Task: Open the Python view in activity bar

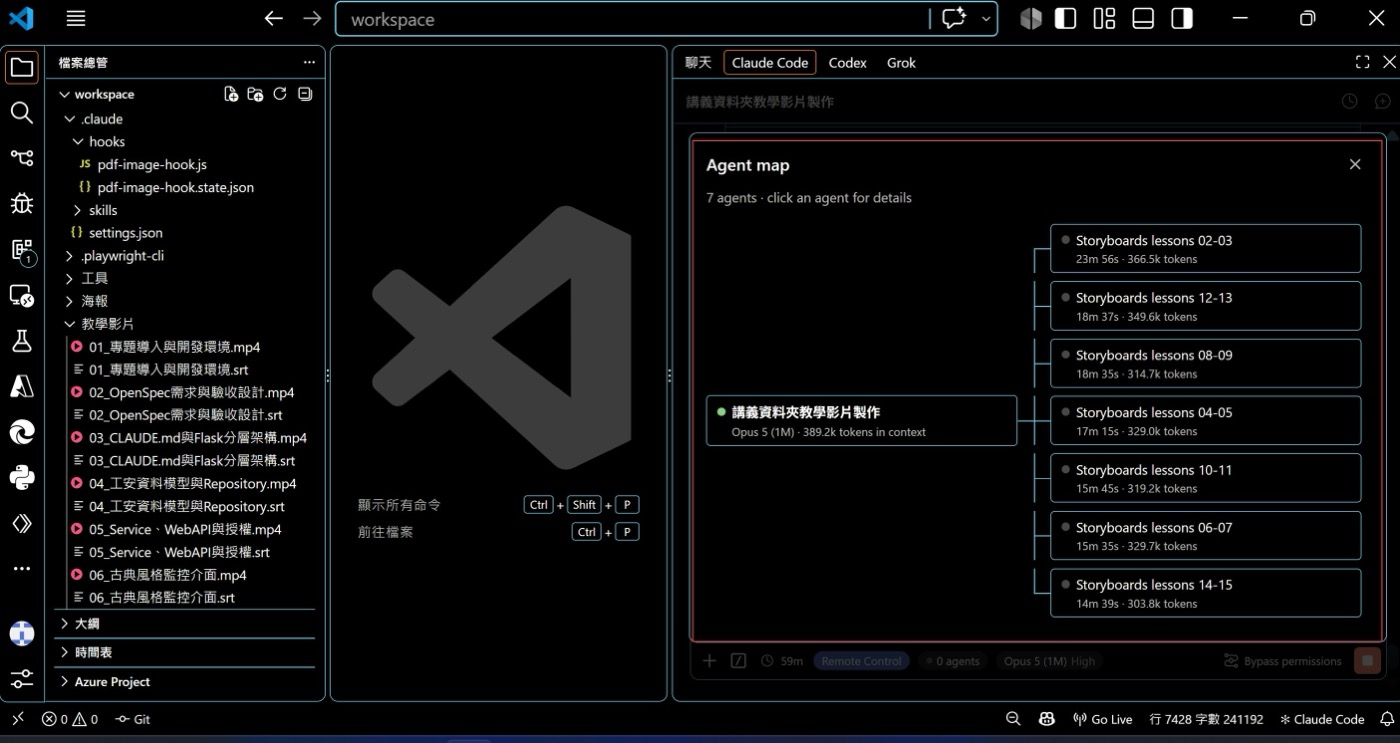Action: click(x=22, y=477)
